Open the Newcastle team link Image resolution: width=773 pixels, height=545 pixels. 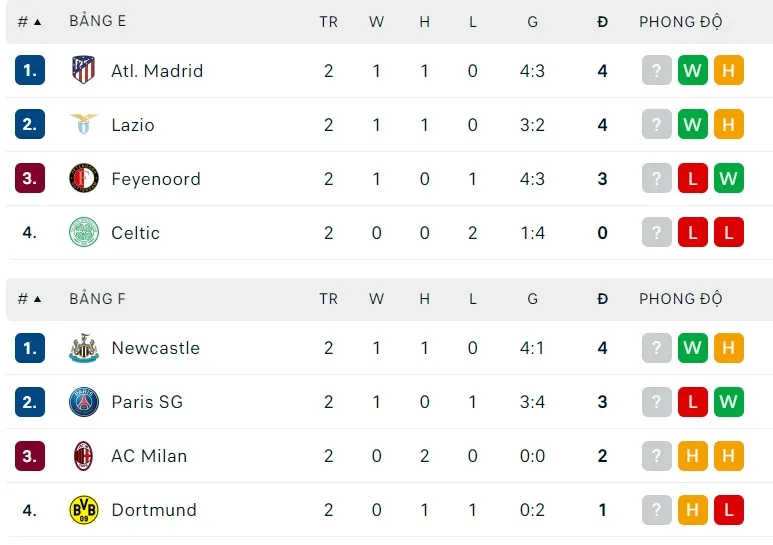[x=155, y=348]
